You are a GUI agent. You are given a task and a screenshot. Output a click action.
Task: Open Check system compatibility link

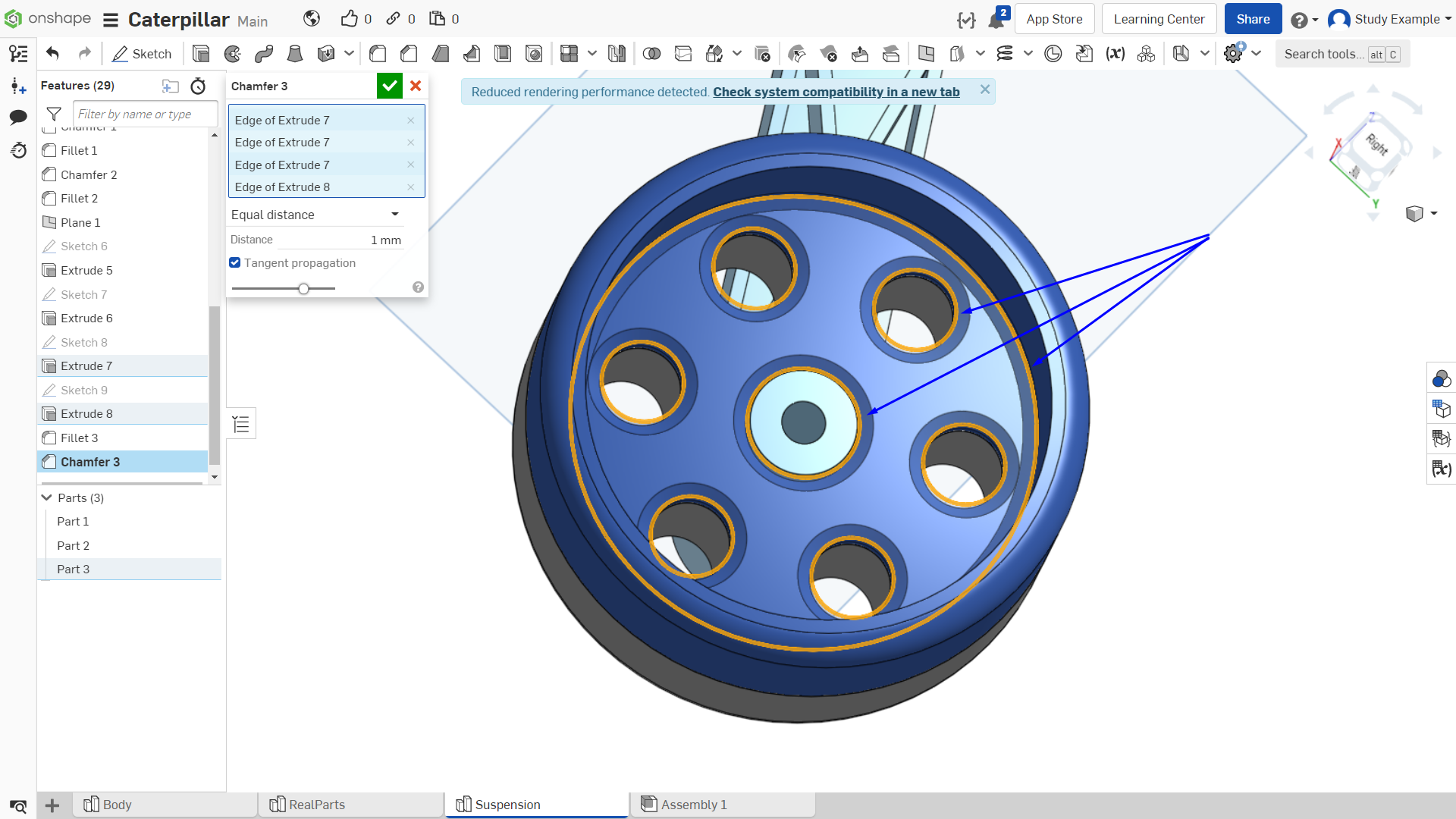tap(836, 92)
